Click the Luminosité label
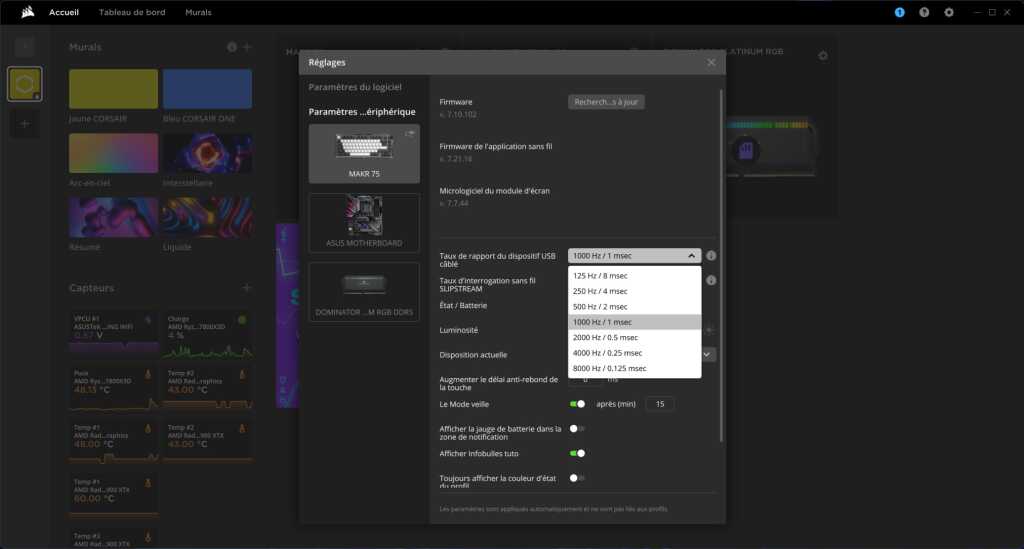The width and height of the screenshot is (1024, 549). 458,330
